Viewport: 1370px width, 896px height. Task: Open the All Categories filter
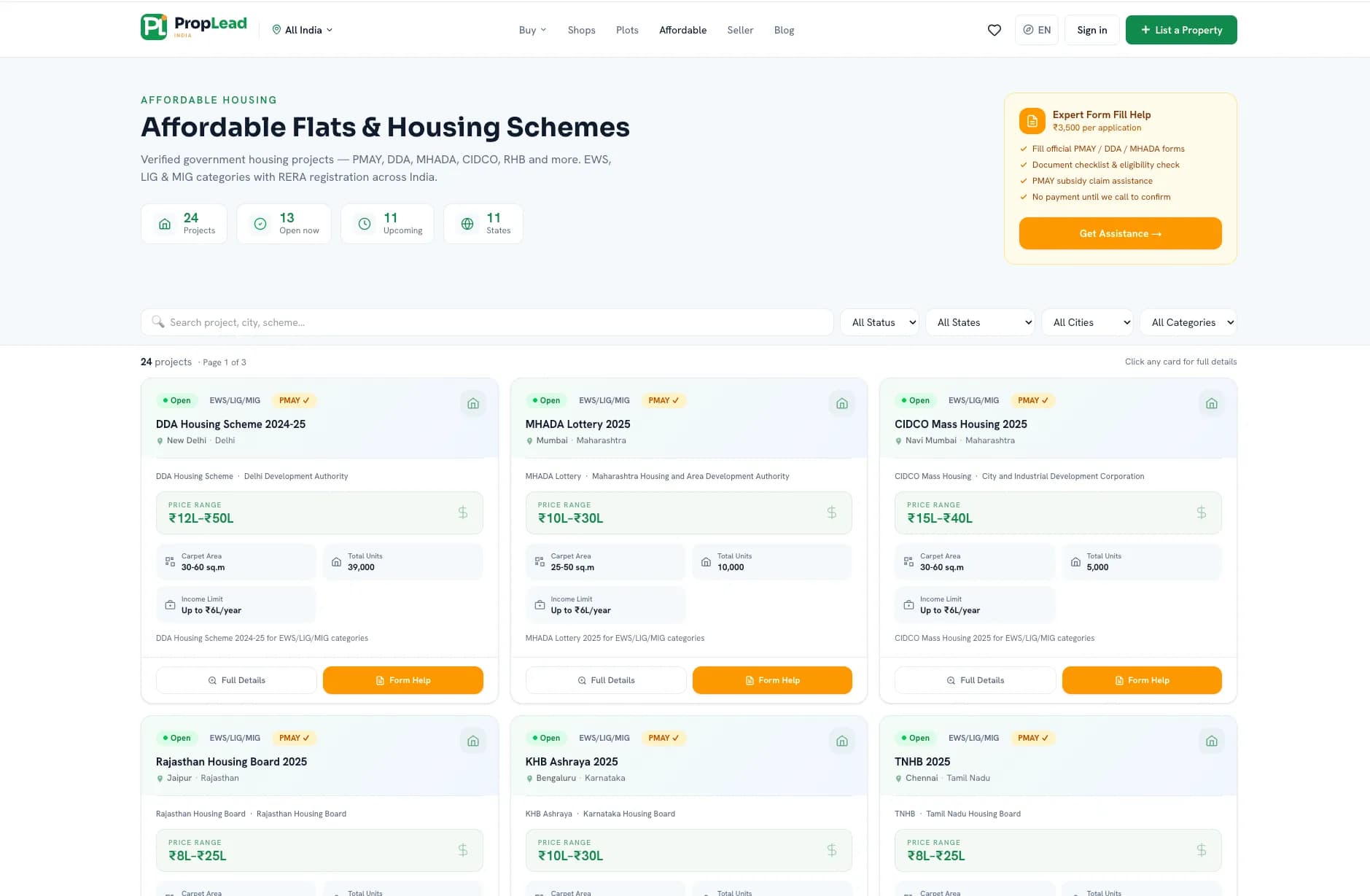(x=1188, y=322)
